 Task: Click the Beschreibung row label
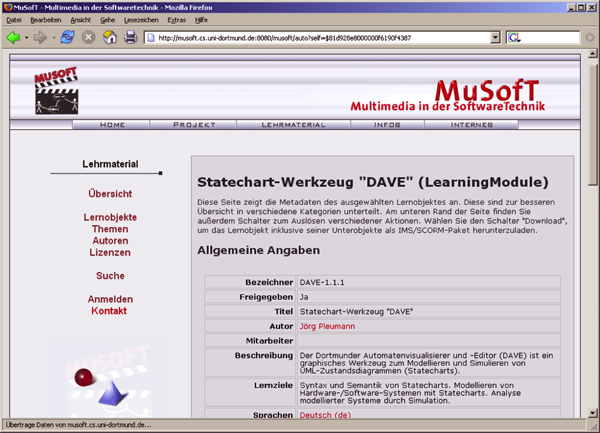264,355
